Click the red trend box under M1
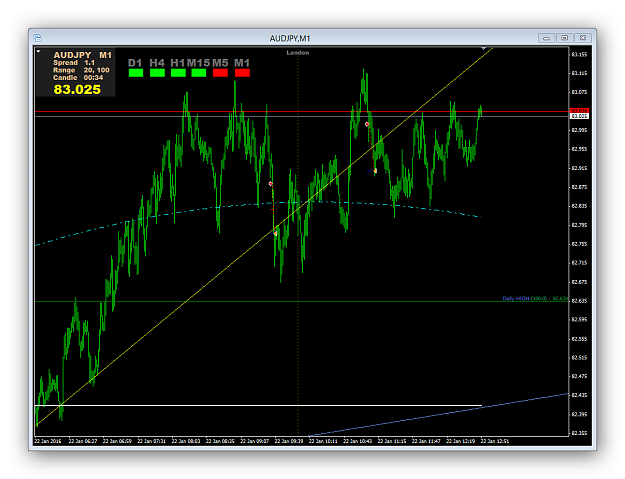 pos(242,73)
